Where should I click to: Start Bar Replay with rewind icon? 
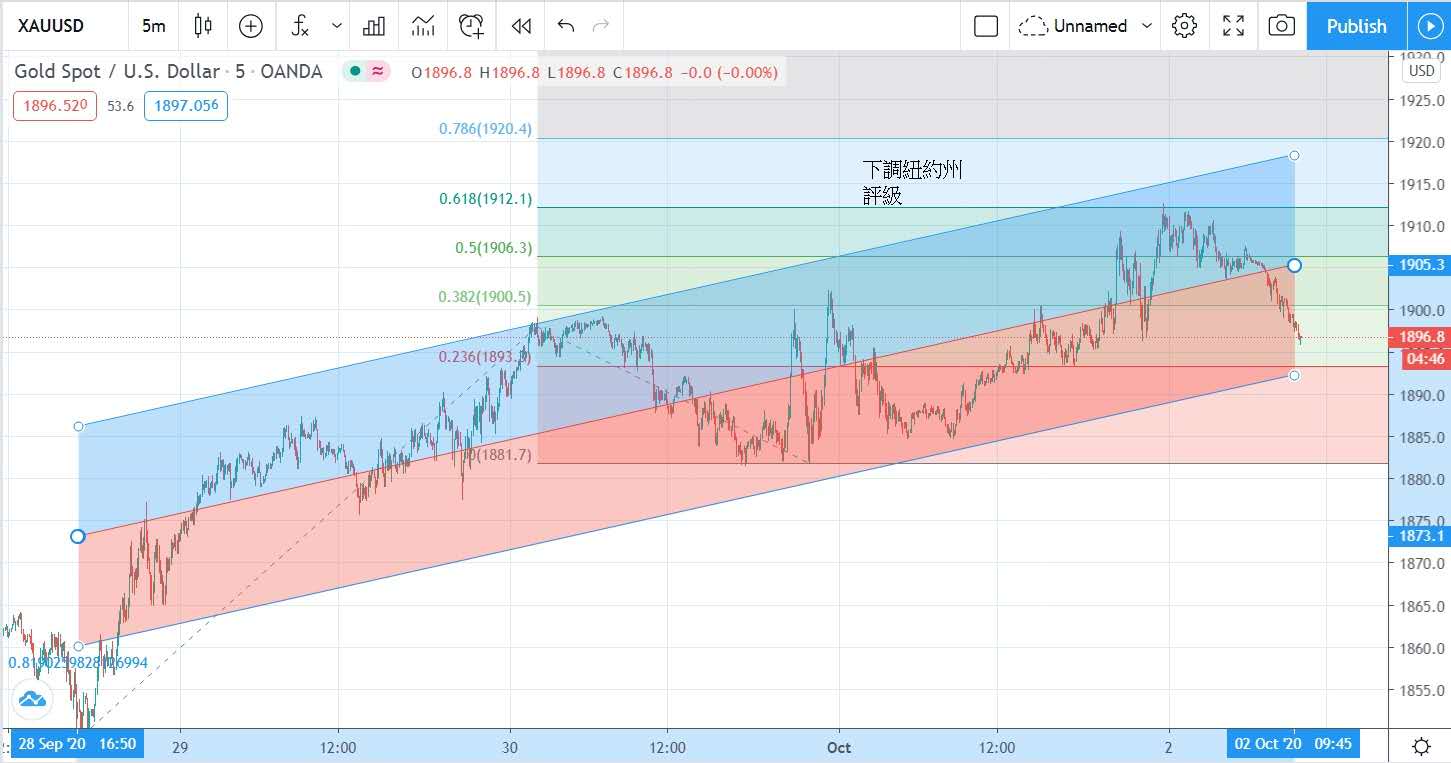520,26
